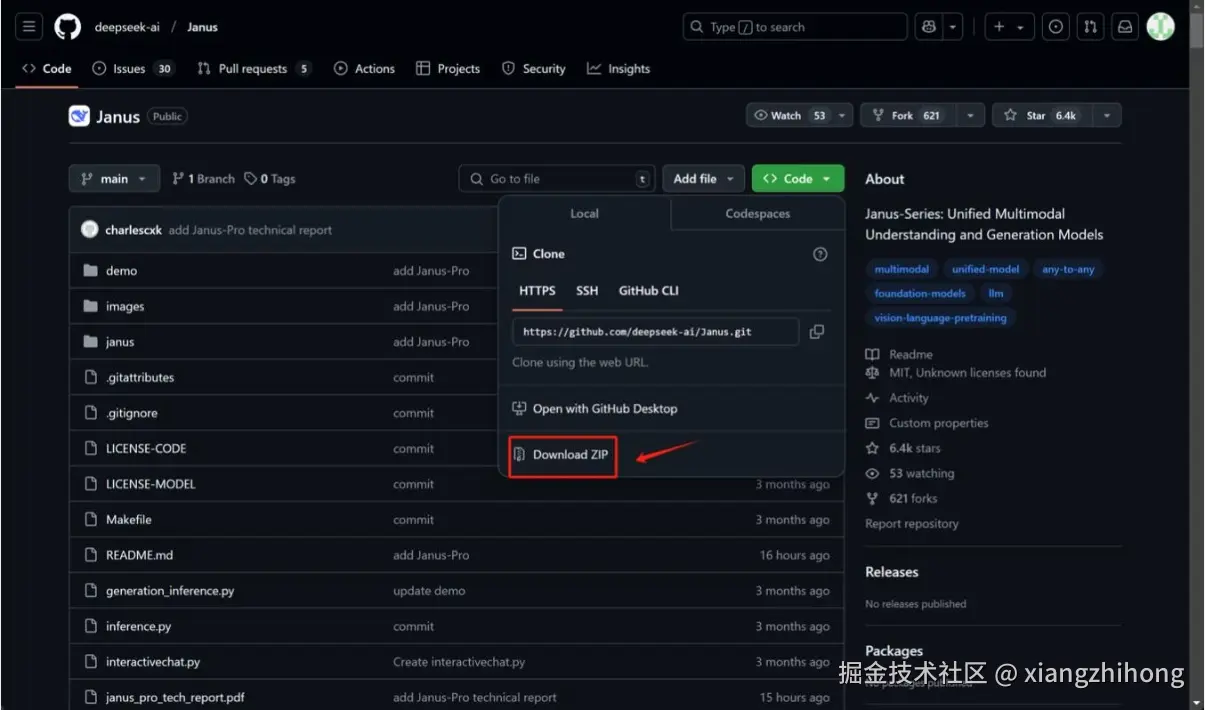Viewport: 1205px width, 710px height.
Task: Switch to the Code tab
Action: [47, 68]
